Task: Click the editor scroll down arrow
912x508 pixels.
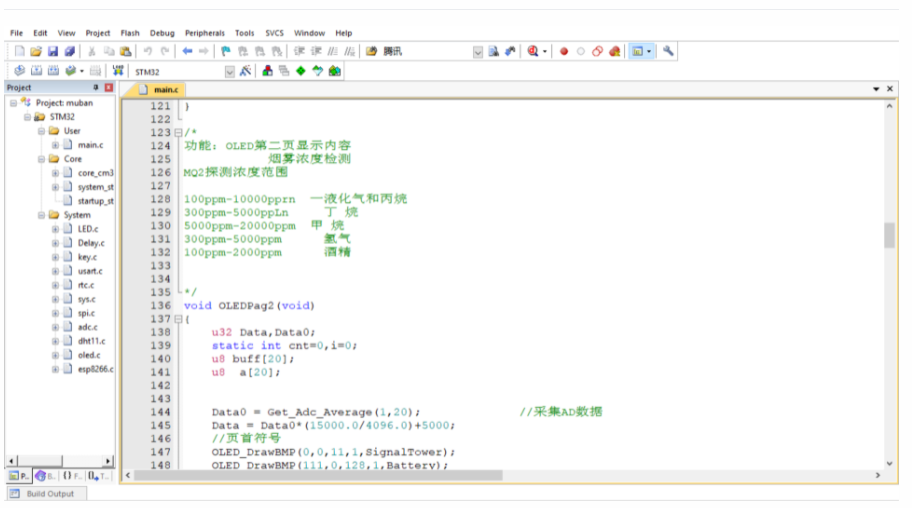Action: click(889, 464)
